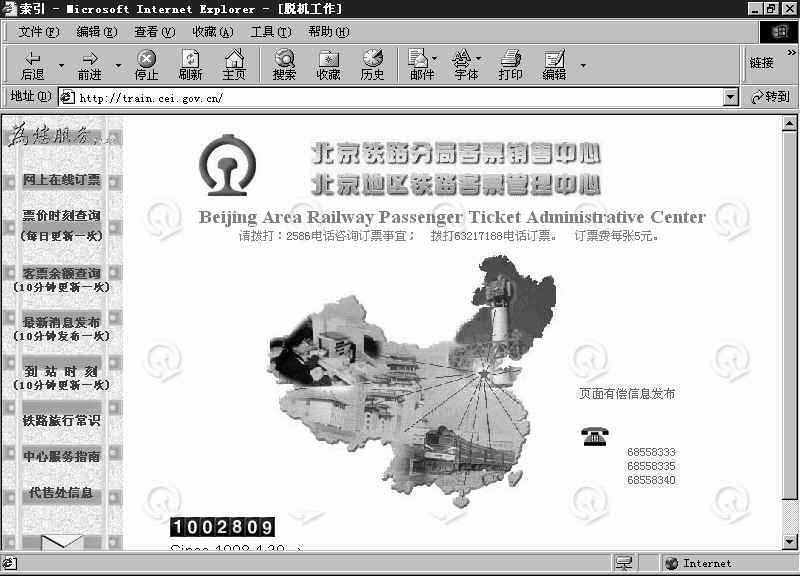Open the 查看 (View) menu

coord(152,31)
